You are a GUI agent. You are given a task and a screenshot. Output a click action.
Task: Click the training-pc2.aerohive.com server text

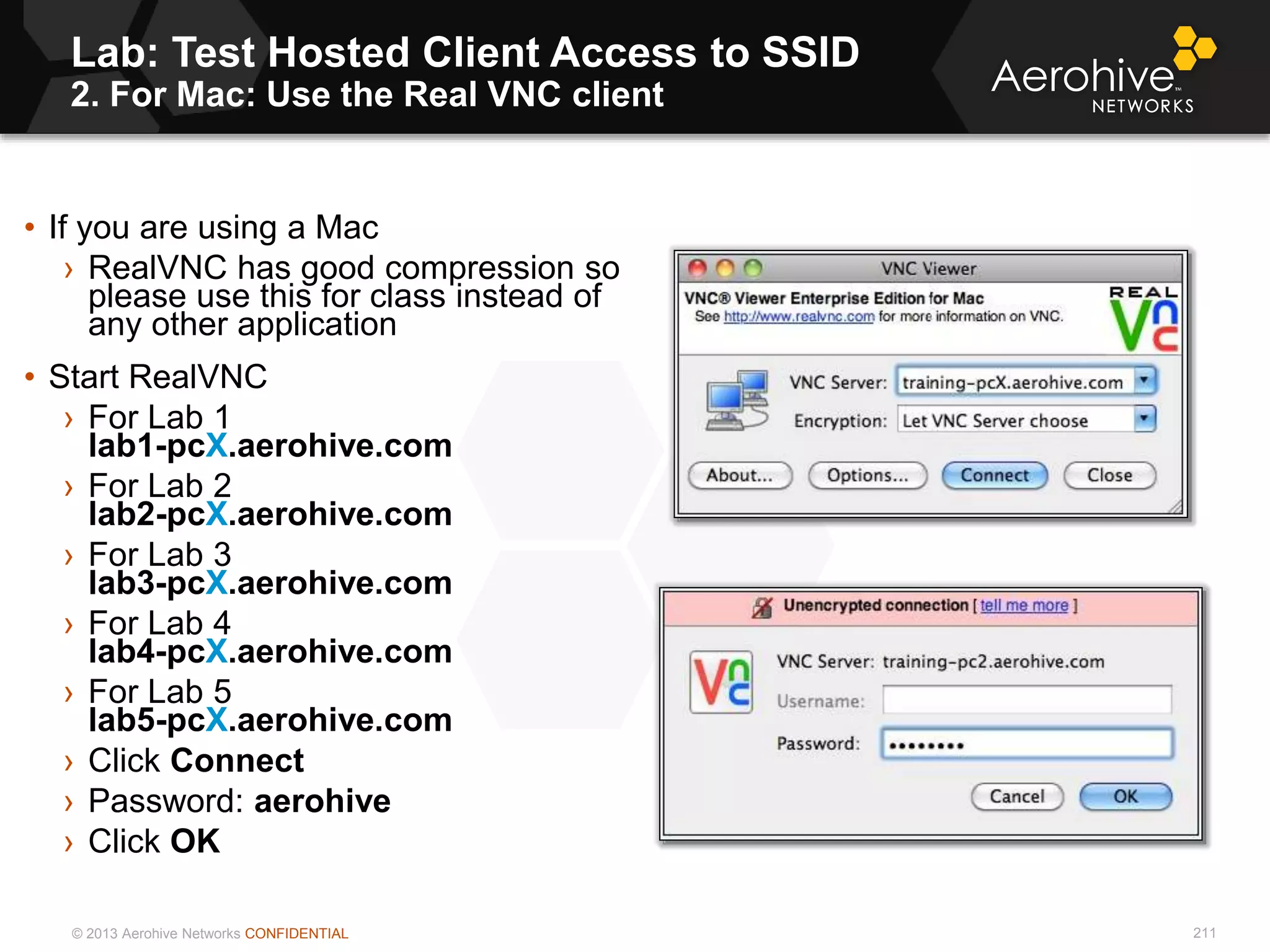click(993, 662)
